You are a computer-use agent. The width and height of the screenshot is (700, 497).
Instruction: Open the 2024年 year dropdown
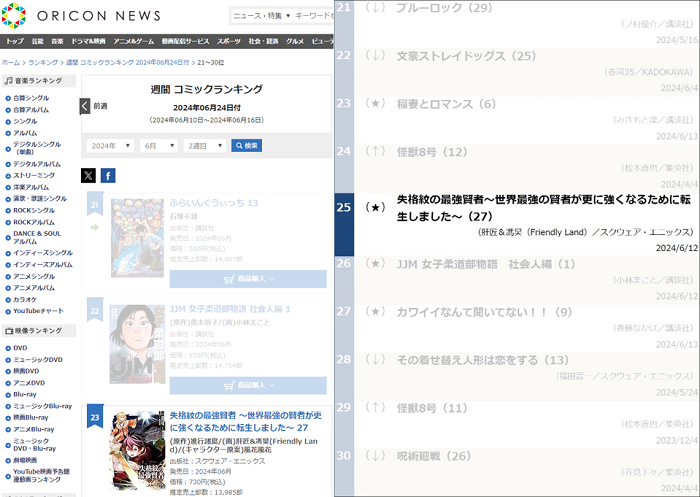[x=110, y=146]
